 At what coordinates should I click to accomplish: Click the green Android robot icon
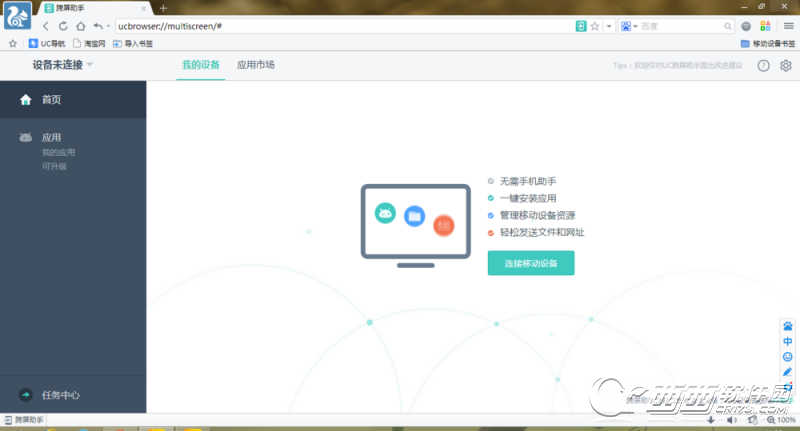click(385, 213)
